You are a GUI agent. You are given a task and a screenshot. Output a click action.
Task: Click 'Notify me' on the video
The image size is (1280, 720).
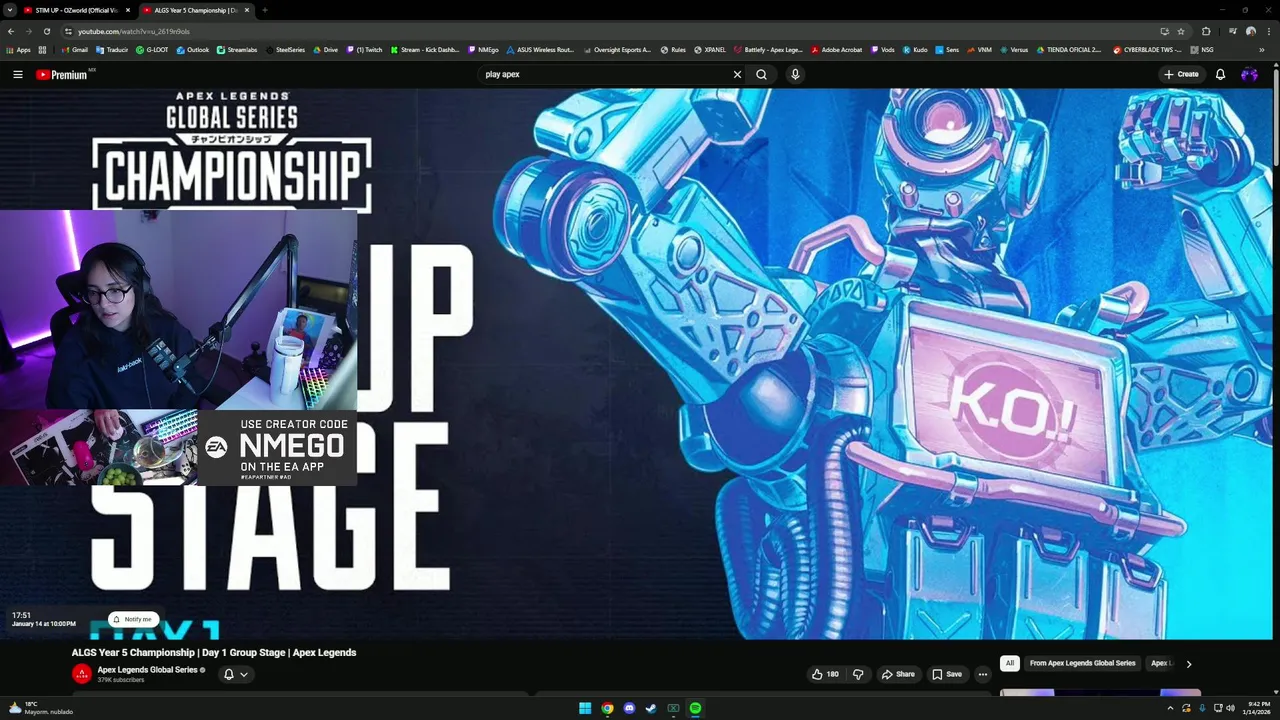pos(133,619)
